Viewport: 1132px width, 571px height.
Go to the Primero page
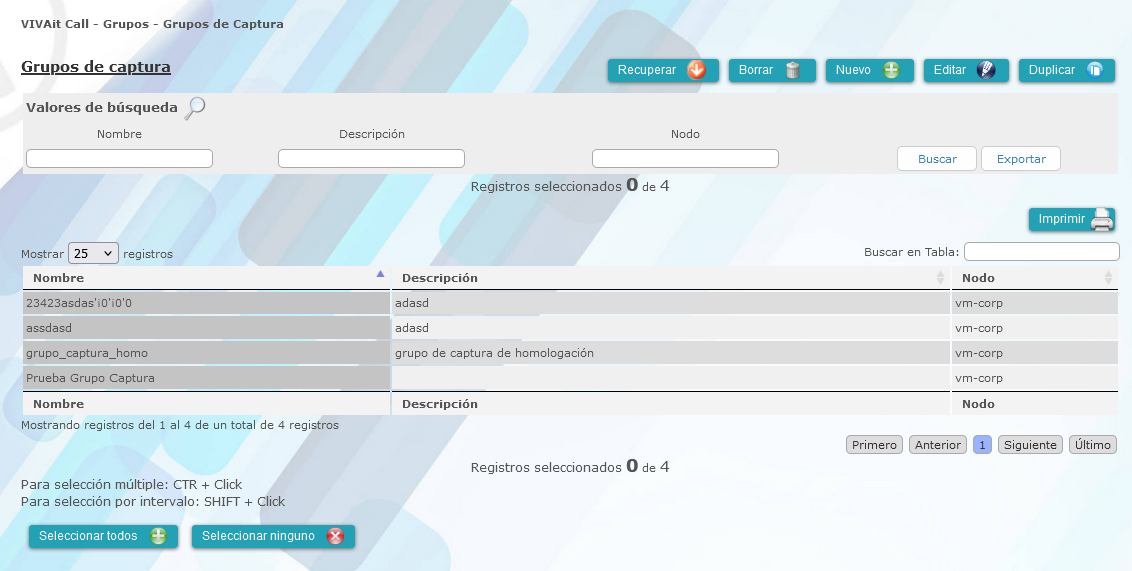874,445
